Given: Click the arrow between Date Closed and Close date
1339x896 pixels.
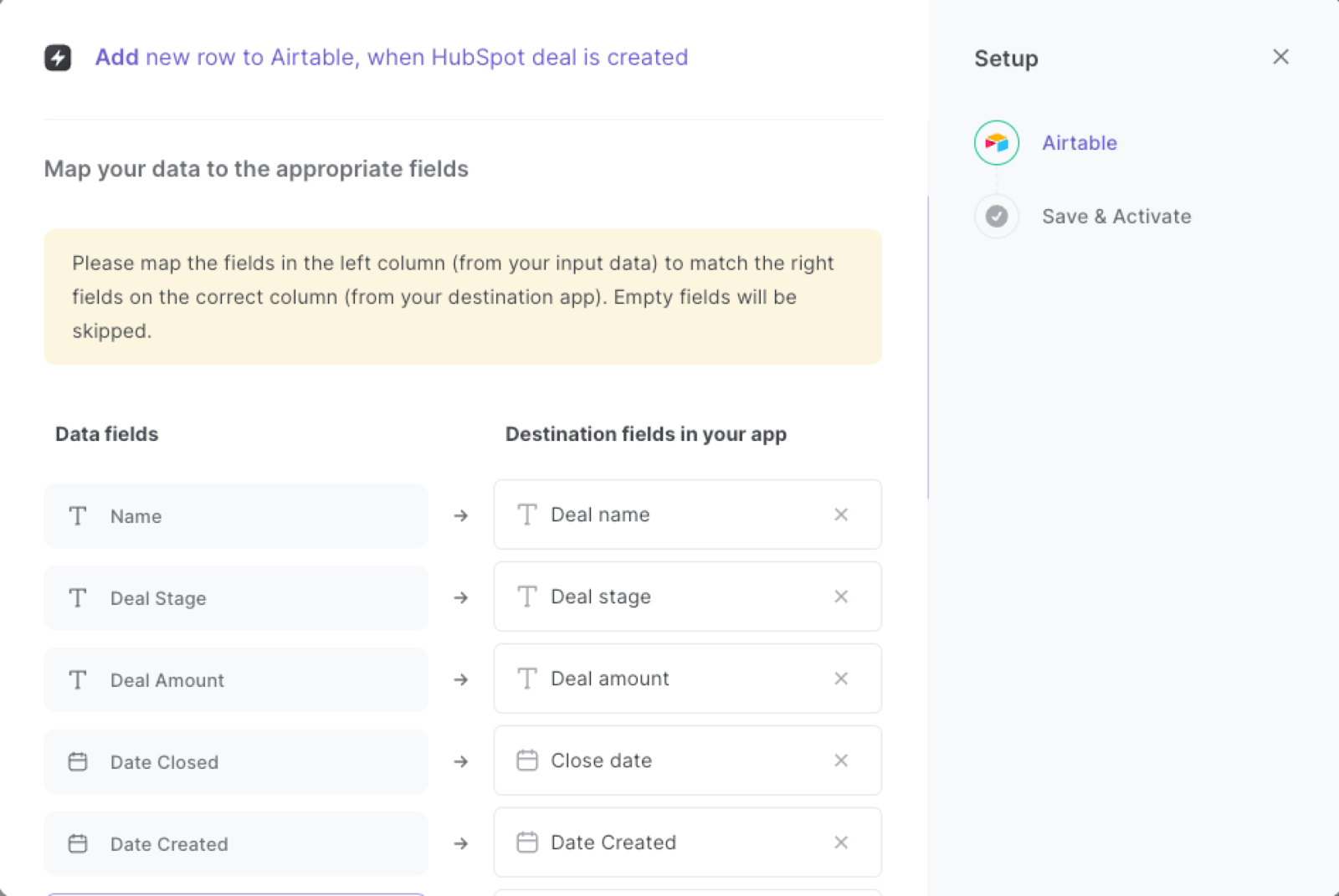Looking at the screenshot, I should click(460, 762).
